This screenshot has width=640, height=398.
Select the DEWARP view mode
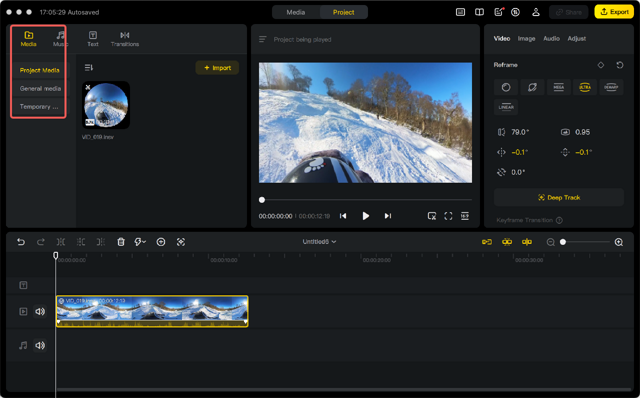coord(611,87)
